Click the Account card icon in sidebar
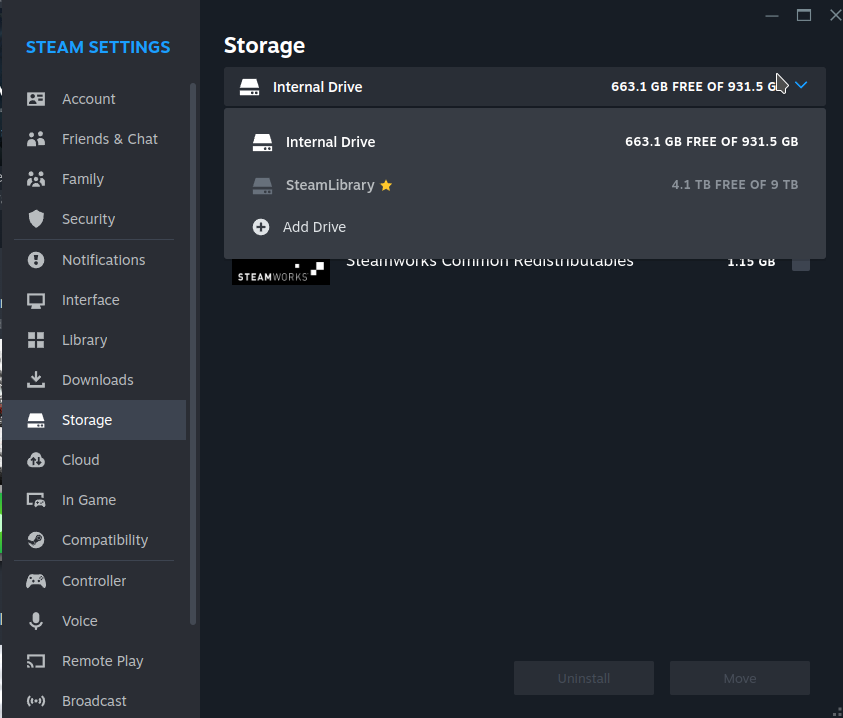The width and height of the screenshot is (843, 718). point(36,99)
